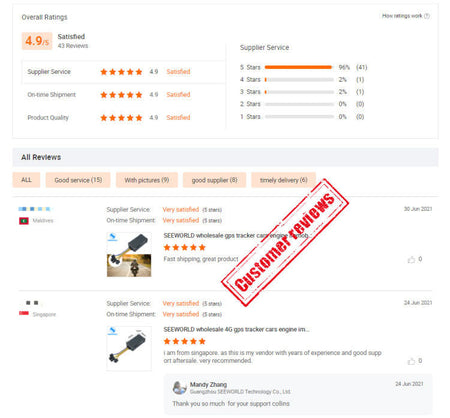Click Mandy Zhang's avatar picture
Viewport: 450px width, 418px height.
[179, 388]
